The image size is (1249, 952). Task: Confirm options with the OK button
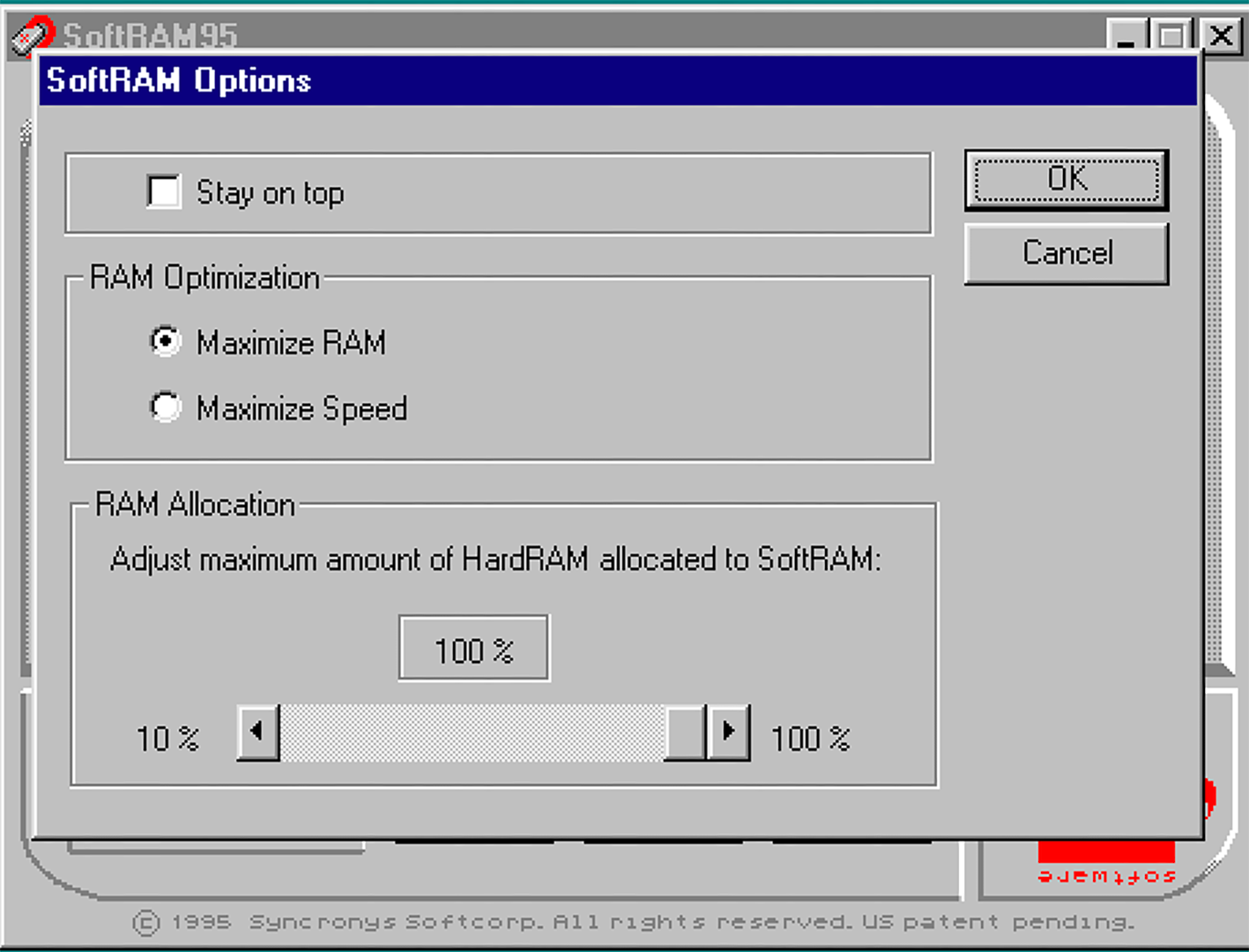click(1067, 180)
